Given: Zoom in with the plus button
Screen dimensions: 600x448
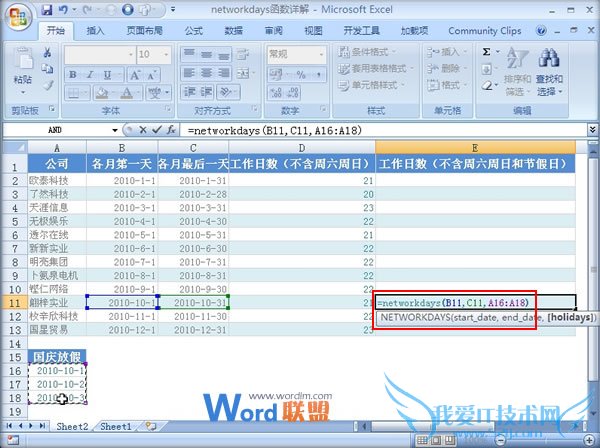Looking at the screenshot, I should tap(590, 440).
